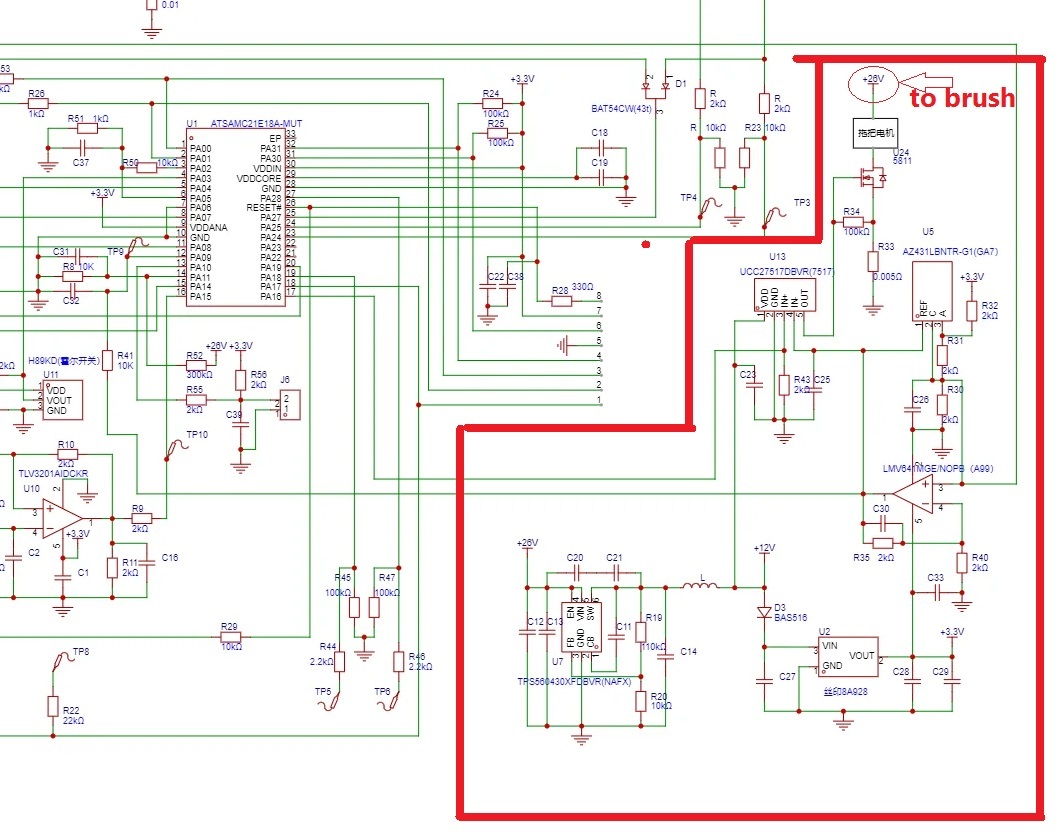Click the UCC27517DBVR gate driver U13 body
1060x834 pixels.
[785, 295]
